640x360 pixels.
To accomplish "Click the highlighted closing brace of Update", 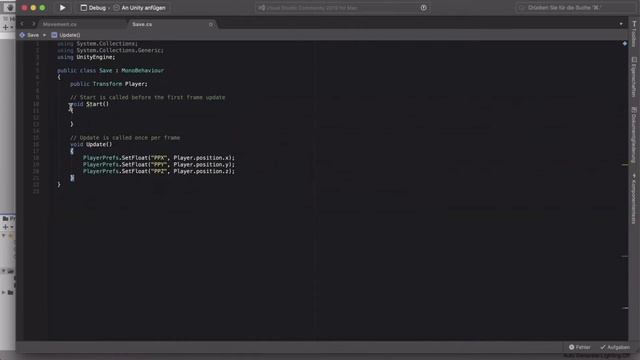I will point(72,178).
